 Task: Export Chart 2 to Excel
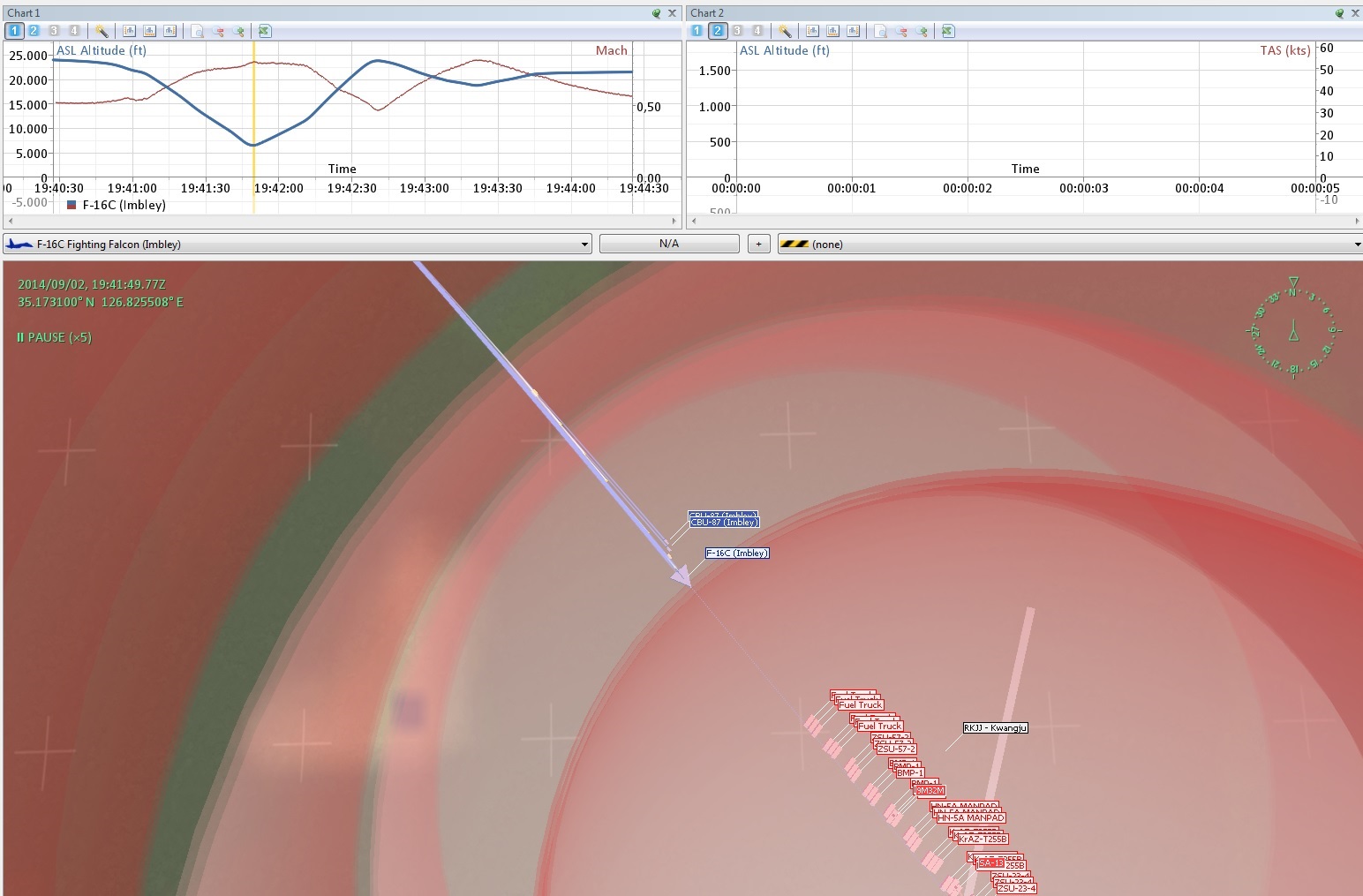point(948,31)
